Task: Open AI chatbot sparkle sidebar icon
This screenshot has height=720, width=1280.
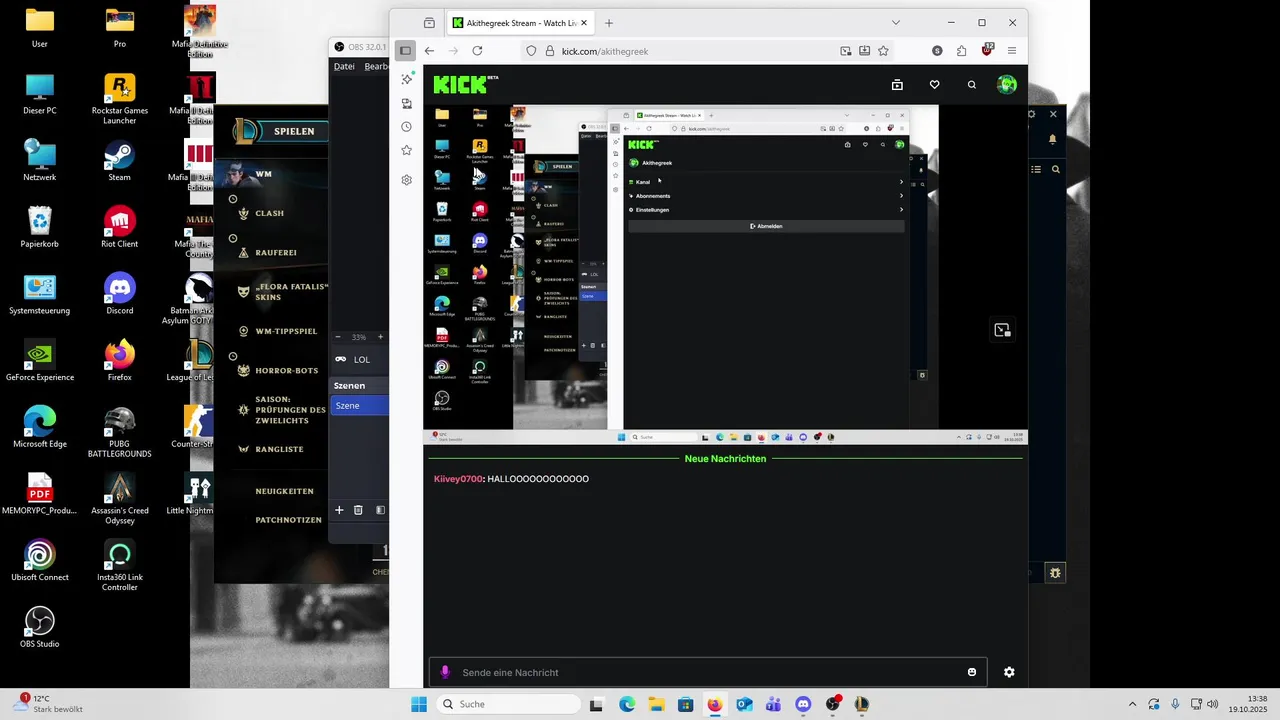Action: click(407, 79)
